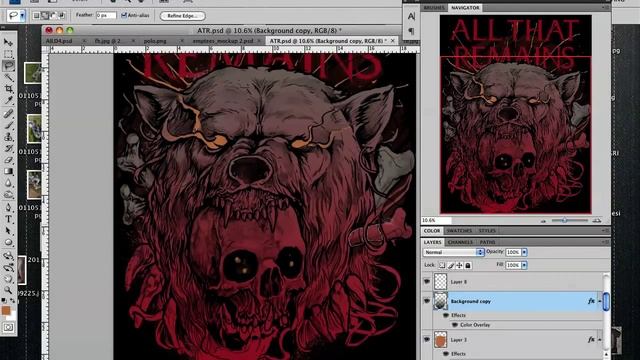Select the Pen tool
The width and height of the screenshot is (640, 360).
[x=8, y=208]
